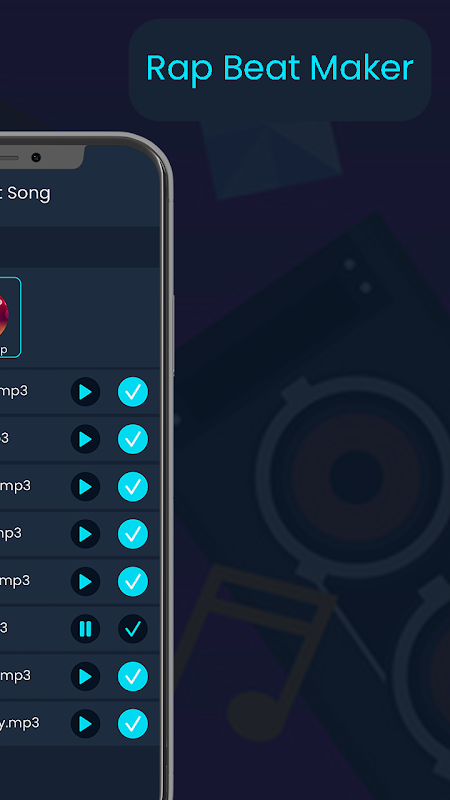Toggle the fifth track's checkmark off

(133, 582)
